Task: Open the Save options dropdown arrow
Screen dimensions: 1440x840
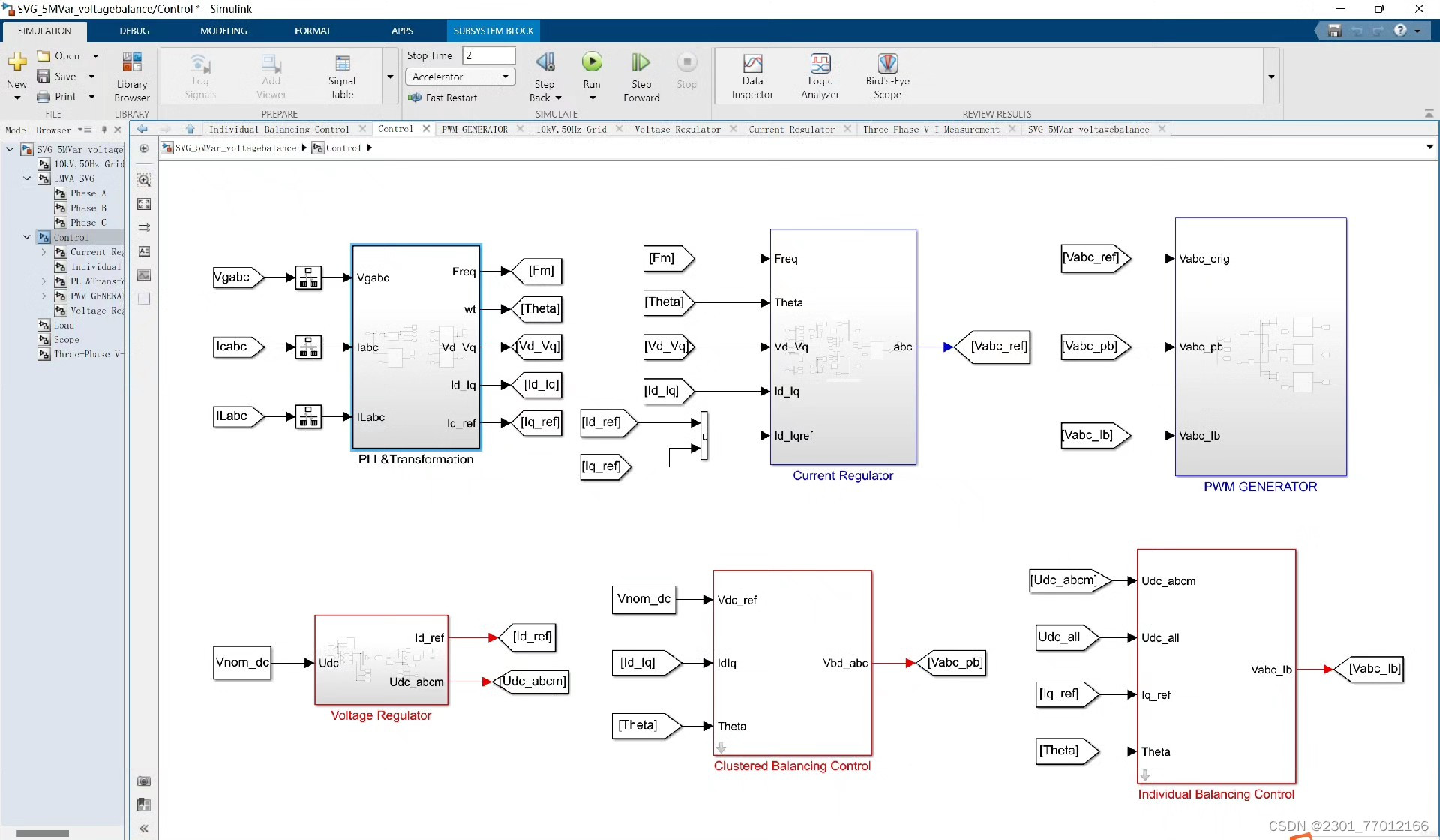Action: [x=91, y=76]
